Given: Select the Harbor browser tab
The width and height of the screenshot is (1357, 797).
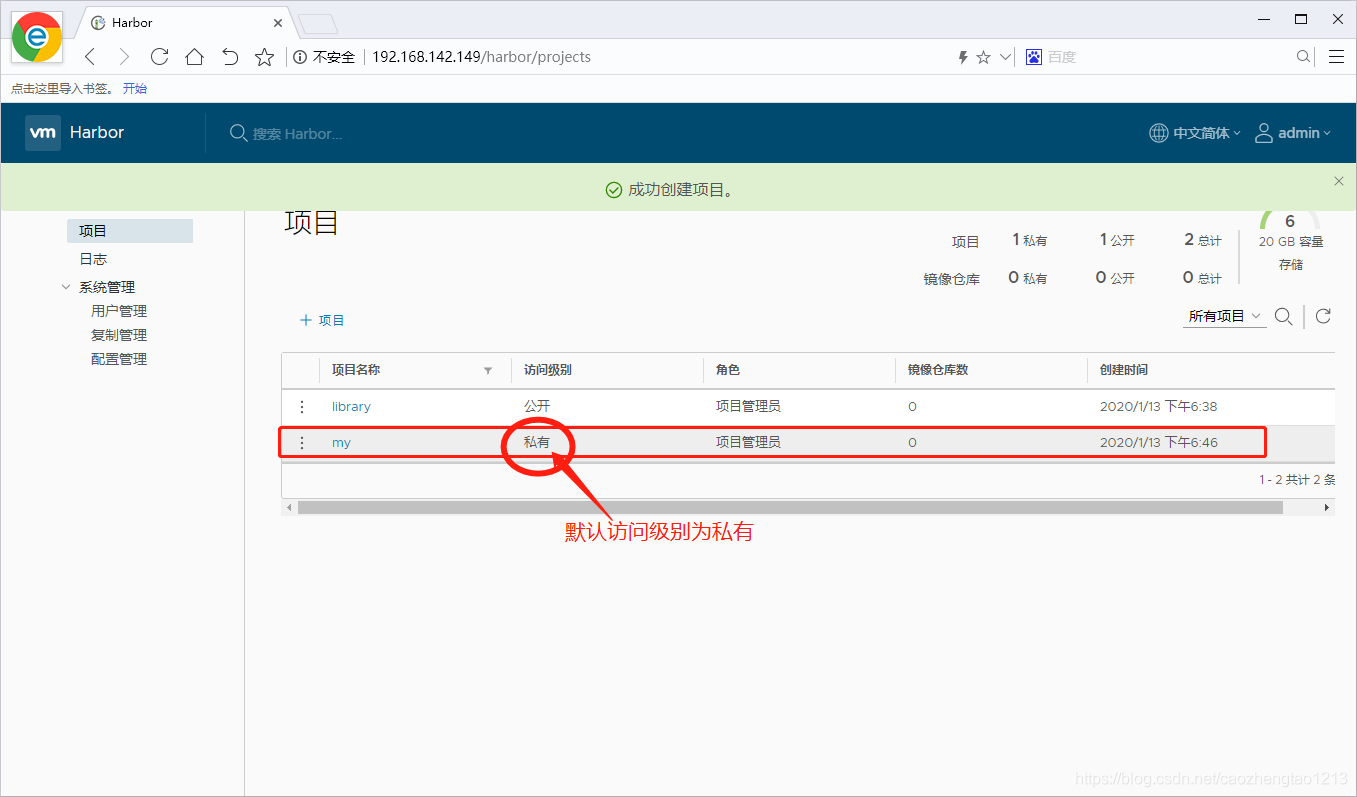Looking at the screenshot, I should (185, 22).
